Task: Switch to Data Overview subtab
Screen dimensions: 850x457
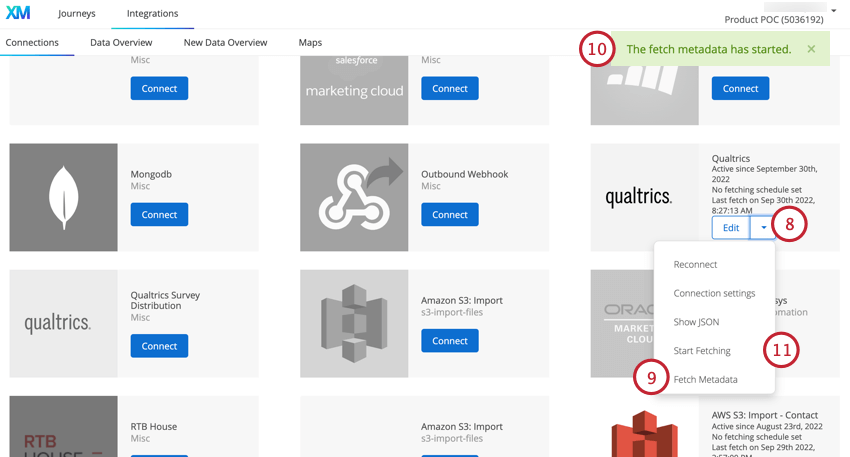Action: tap(121, 42)
